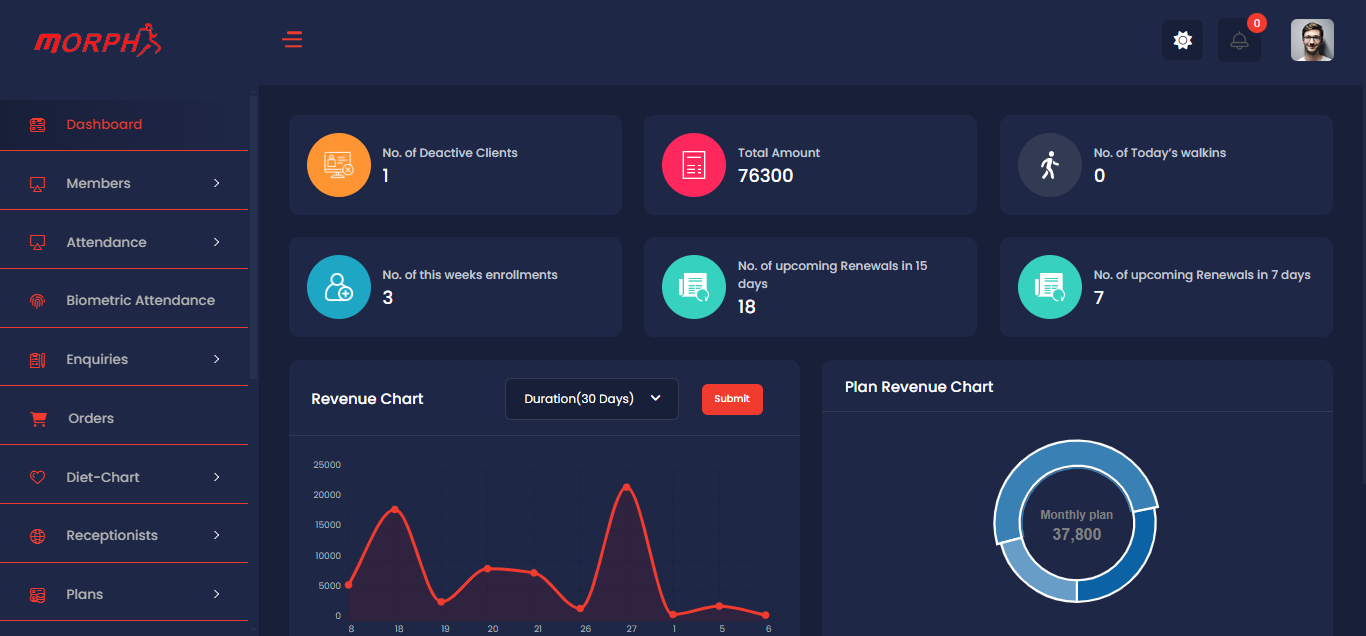The width and height of the screenshot is (1366, 636).
Task: Click the settings gear icon in header
Action: [x=1182, y=40]
